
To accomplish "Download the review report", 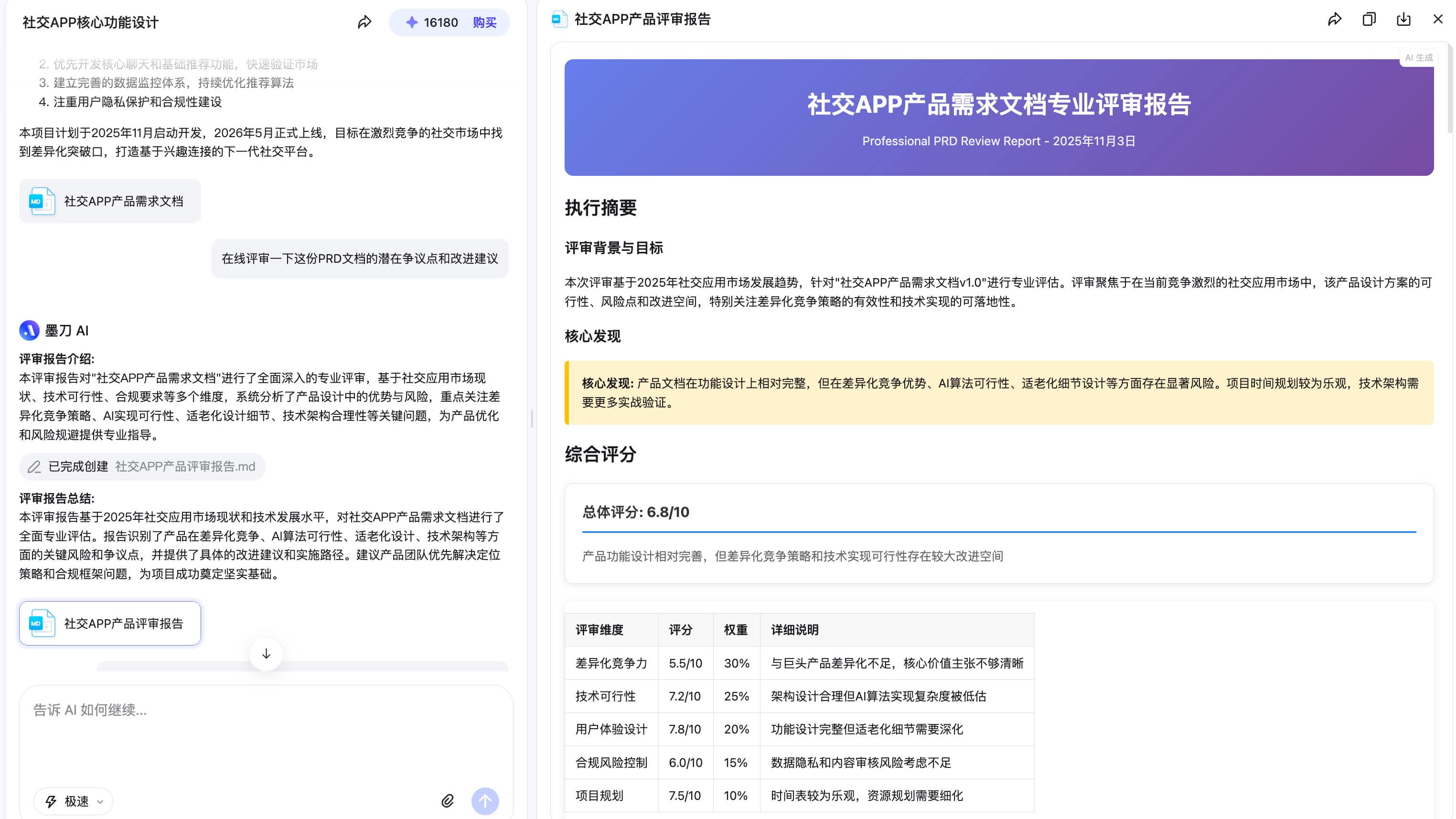I will 1404,19.
